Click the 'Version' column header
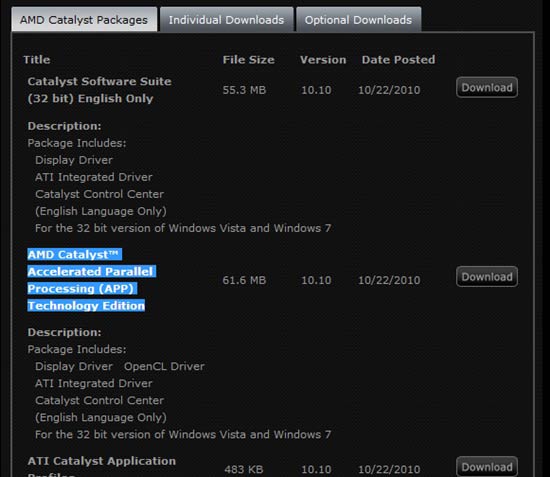This screenshot has height=477, width=550. point(323,60)
